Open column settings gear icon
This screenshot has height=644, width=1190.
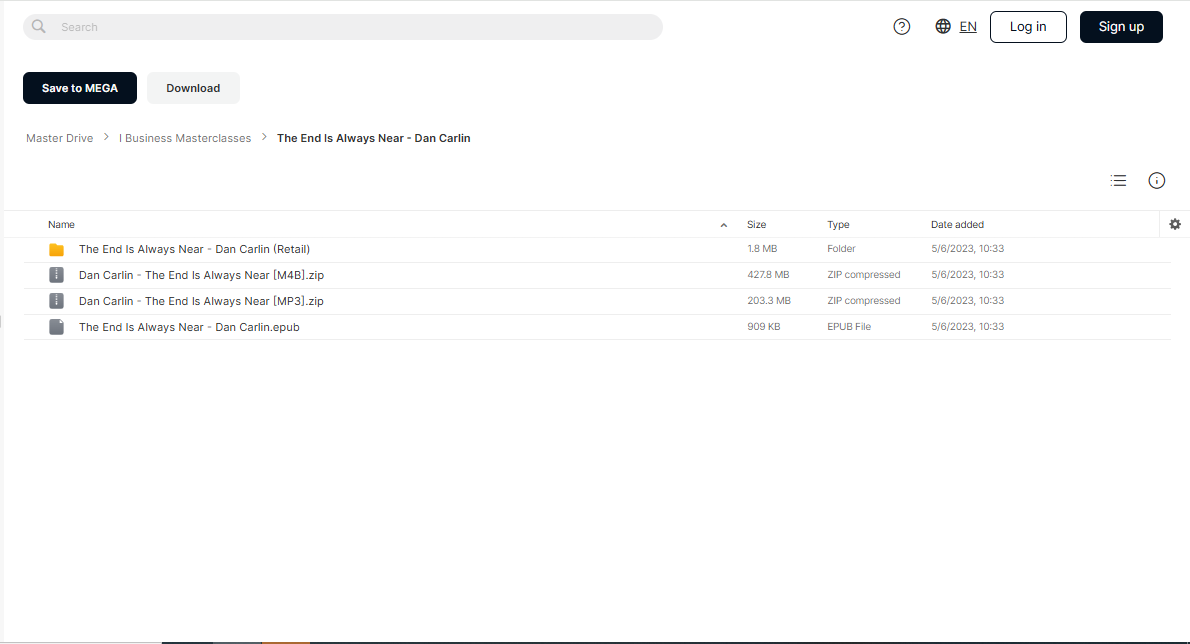(x=1175, y=225)
